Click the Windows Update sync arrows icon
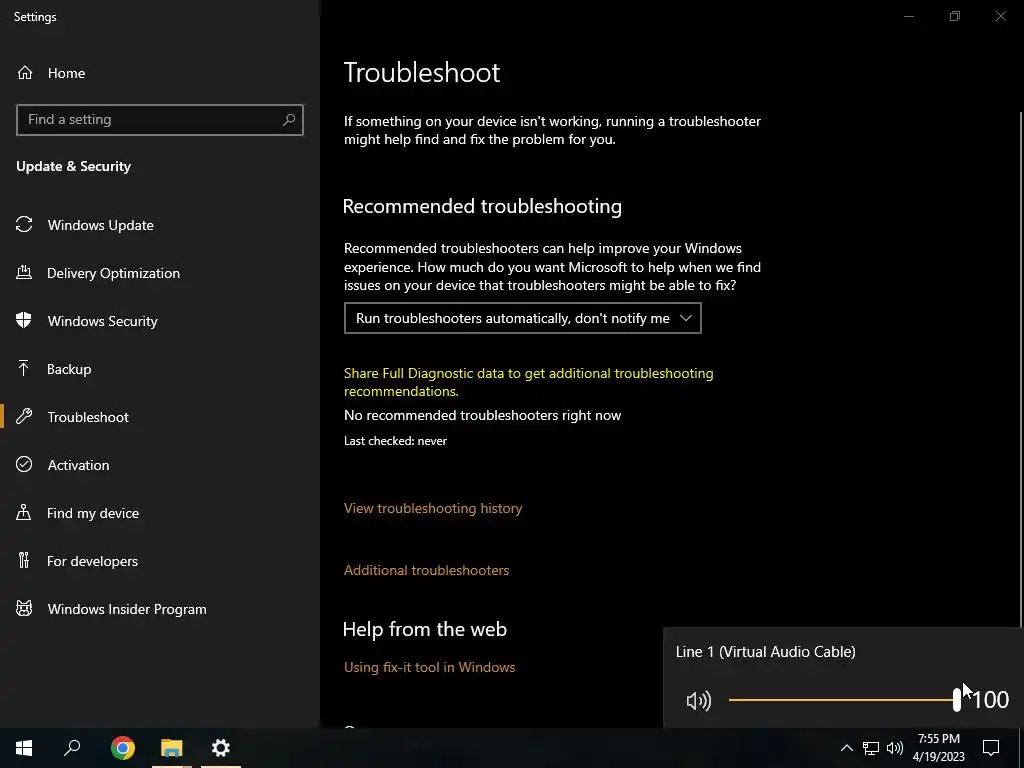The image size is (1024, 768). coord(24,225)
